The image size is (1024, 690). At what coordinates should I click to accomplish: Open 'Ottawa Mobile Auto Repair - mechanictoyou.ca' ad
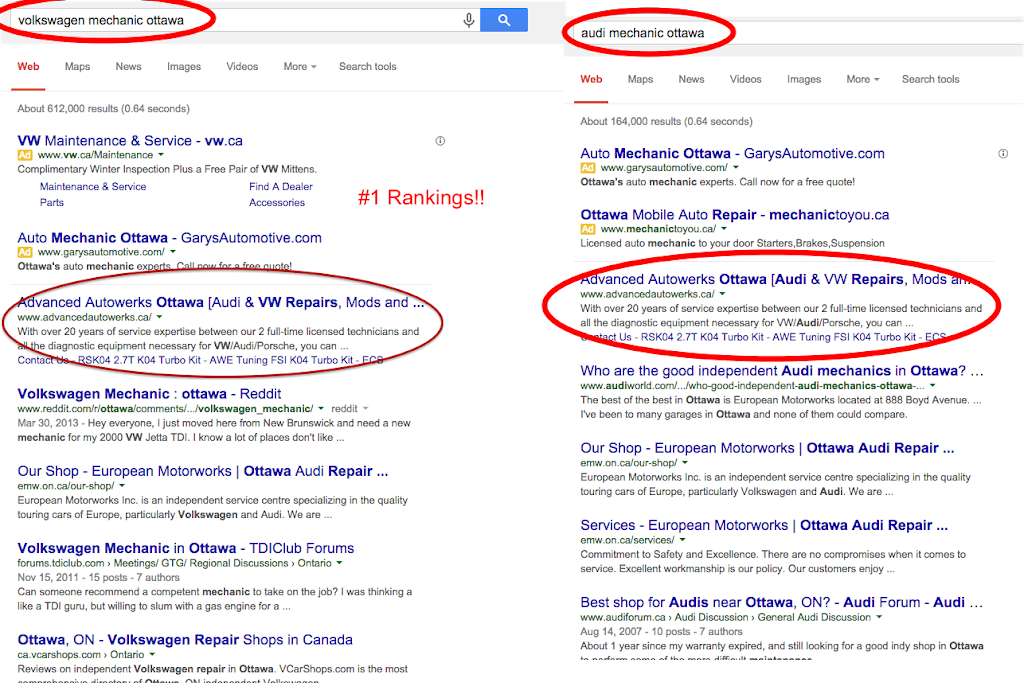[x=735, y=215]
